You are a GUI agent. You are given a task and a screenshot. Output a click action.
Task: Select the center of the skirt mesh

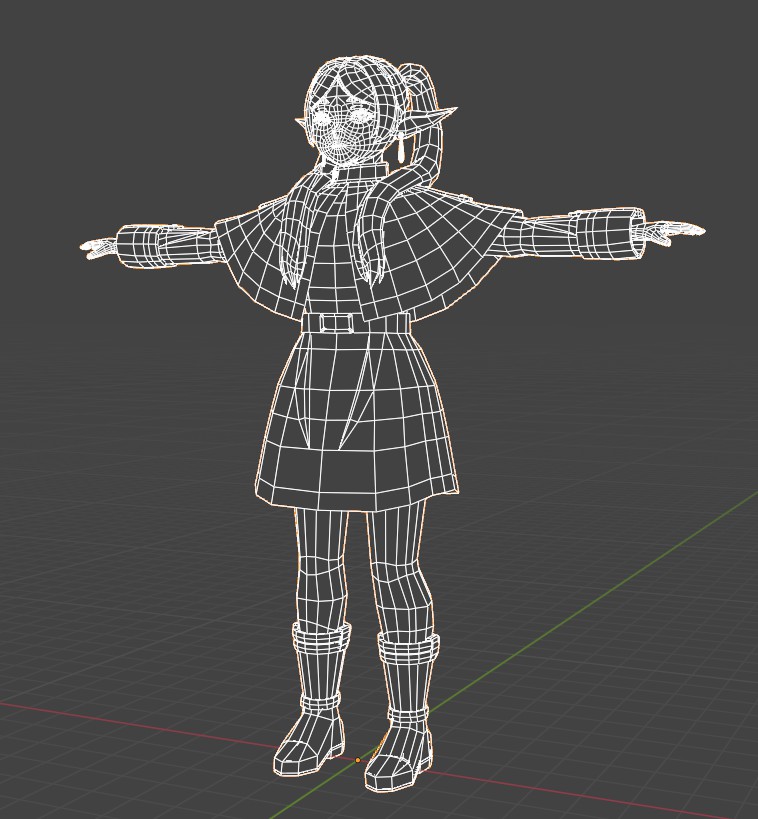pos(355,420)
